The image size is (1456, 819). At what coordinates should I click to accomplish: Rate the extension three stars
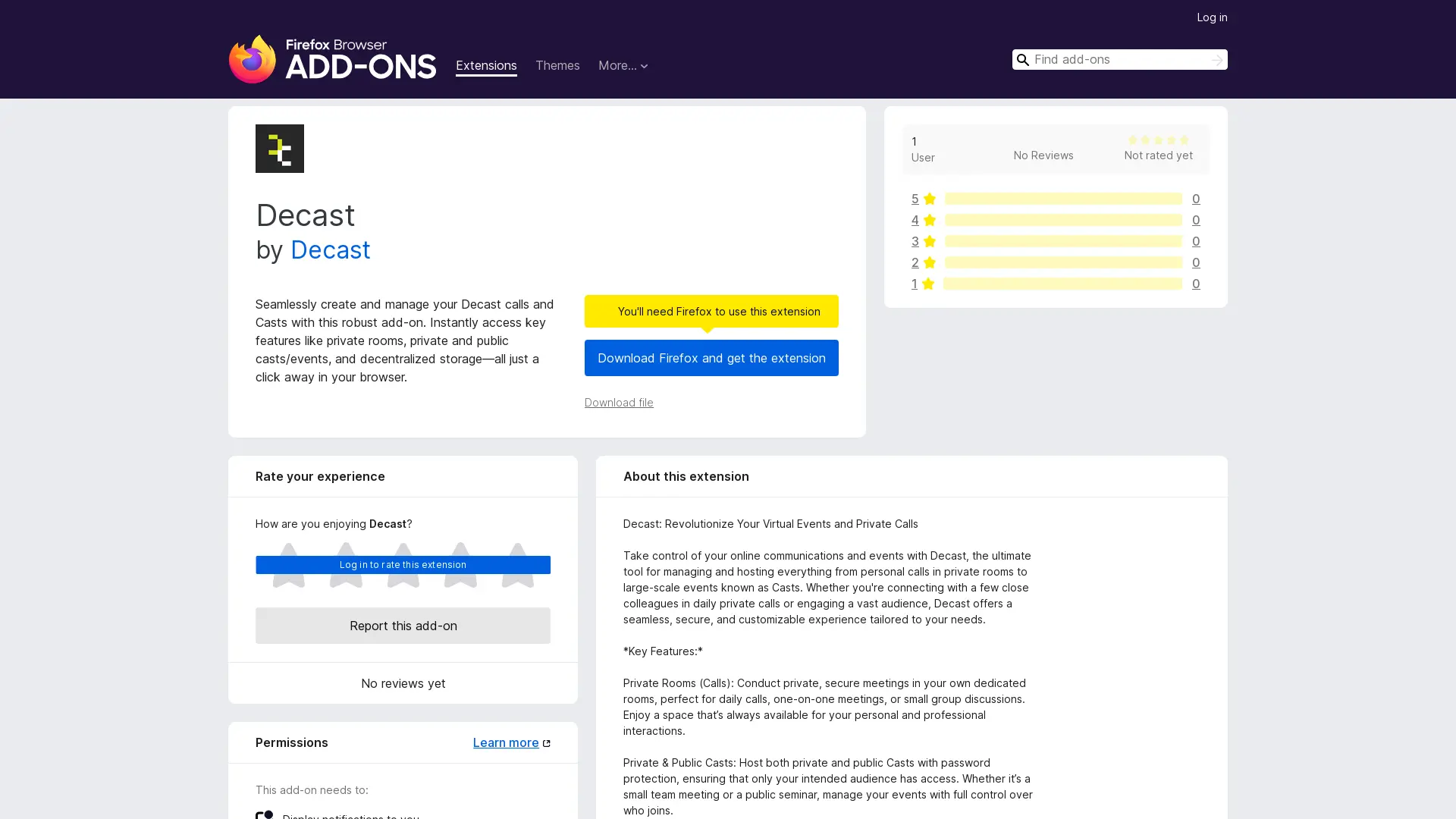[x=403, y=566]
